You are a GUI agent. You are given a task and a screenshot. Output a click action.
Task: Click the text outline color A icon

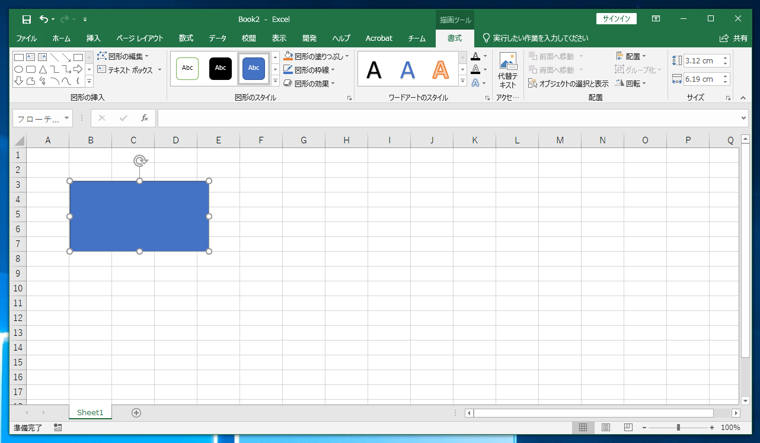[x=475, y=70]
